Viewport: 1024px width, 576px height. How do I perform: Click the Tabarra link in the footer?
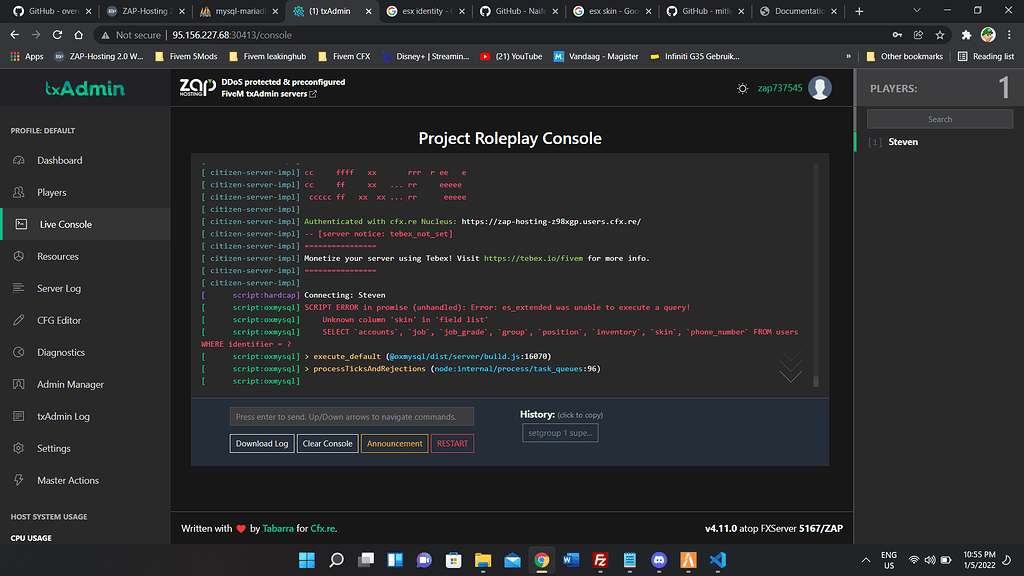[279, 528]
